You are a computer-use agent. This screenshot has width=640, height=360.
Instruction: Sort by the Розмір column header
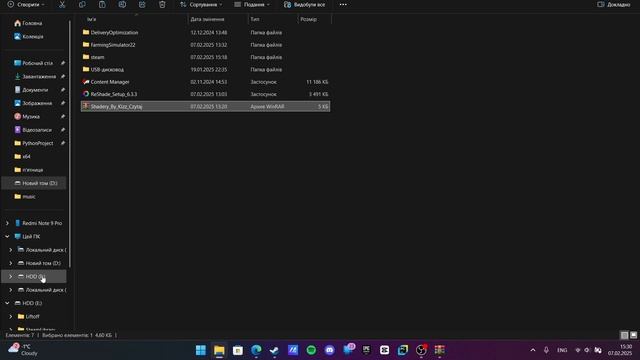pos(309,19)
